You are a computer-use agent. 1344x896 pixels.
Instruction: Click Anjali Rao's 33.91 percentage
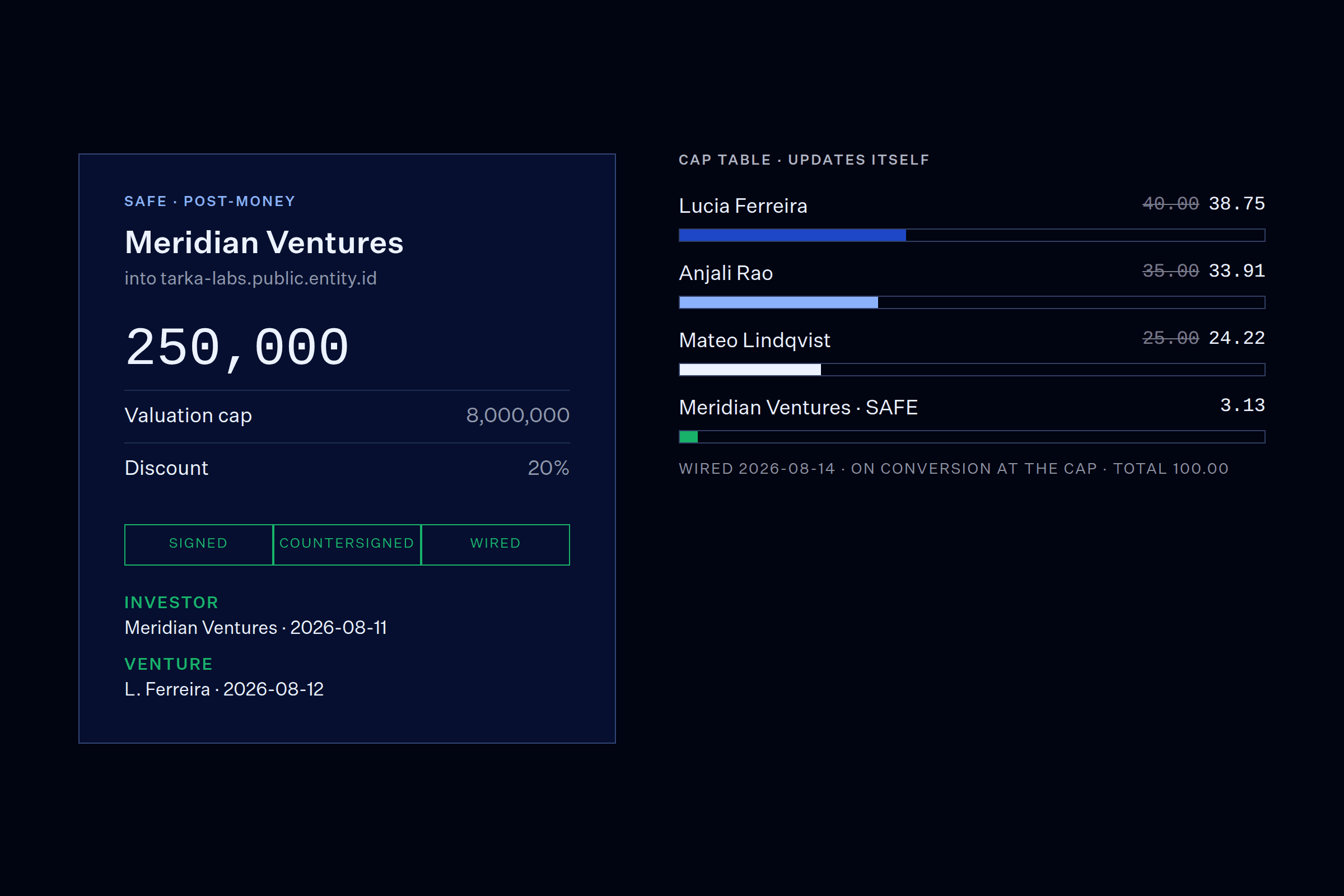click(1236, 271)
